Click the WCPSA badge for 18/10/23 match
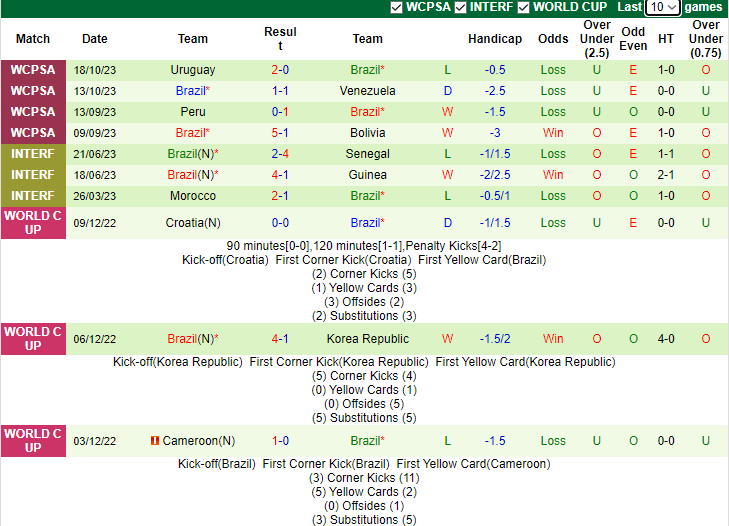 [x=33, y=70]
